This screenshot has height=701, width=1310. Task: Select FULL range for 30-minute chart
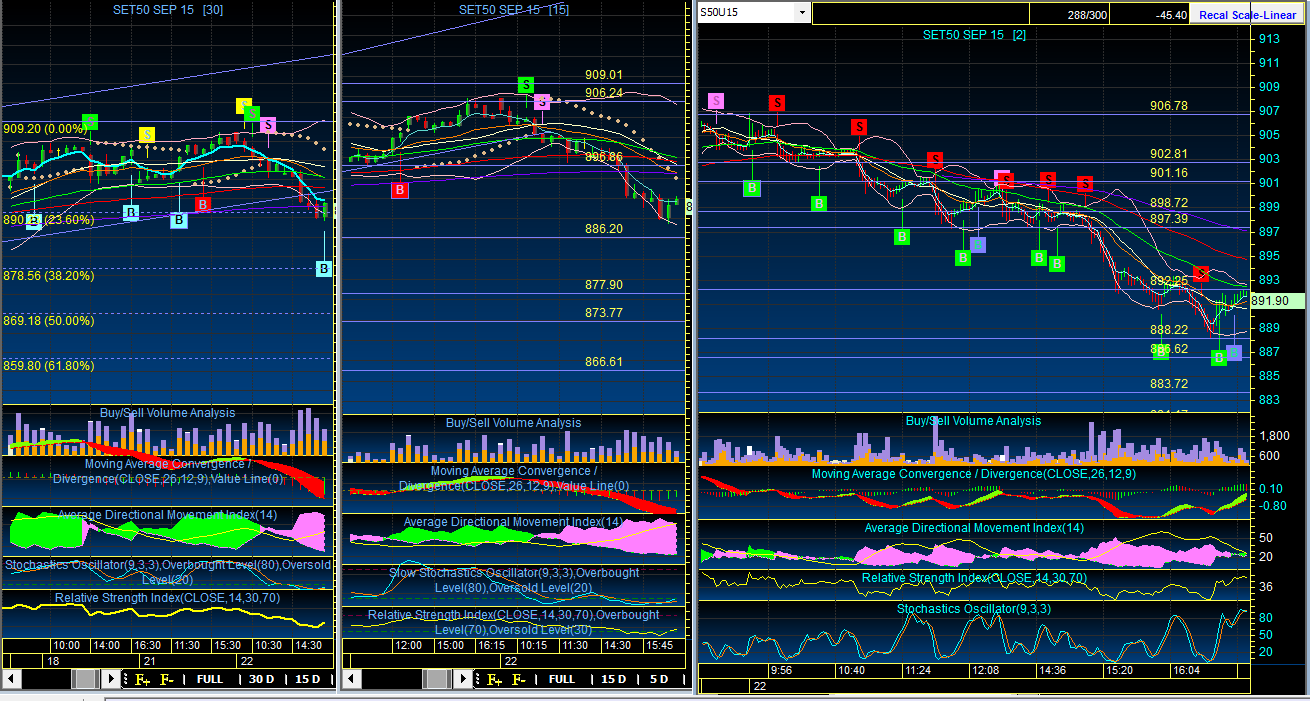pyautogui.click(x=210, y=679)
